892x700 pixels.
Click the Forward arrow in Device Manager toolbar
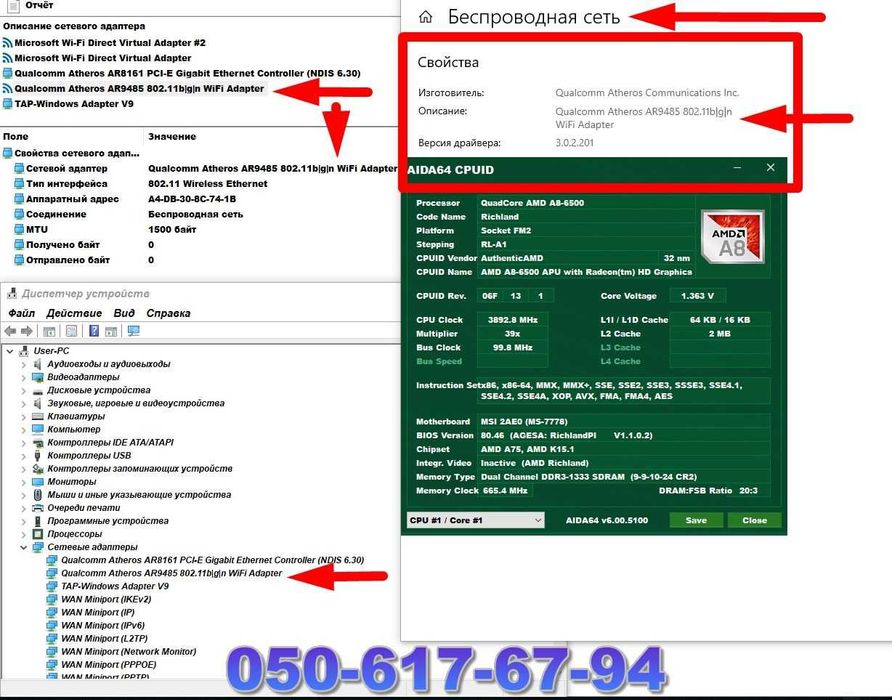(x=27, y=331)
